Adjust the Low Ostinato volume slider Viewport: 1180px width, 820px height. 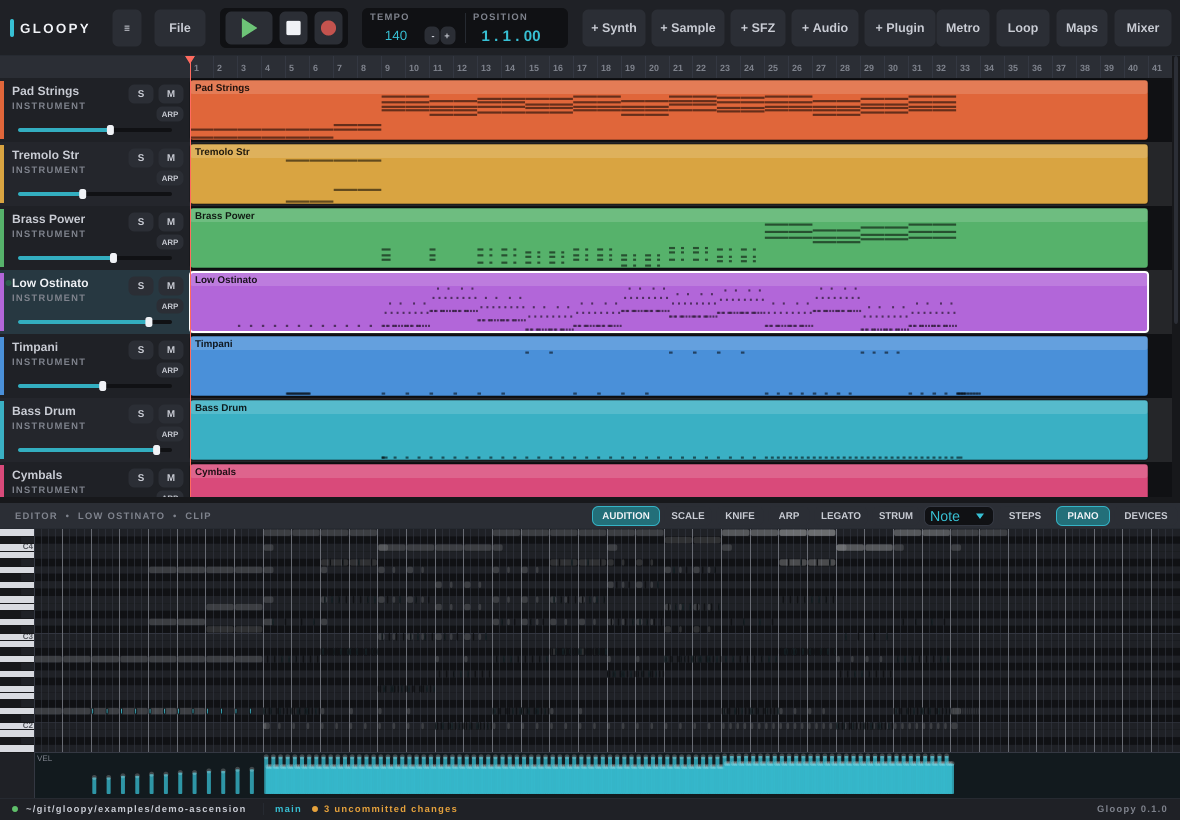tap(95, 322)
